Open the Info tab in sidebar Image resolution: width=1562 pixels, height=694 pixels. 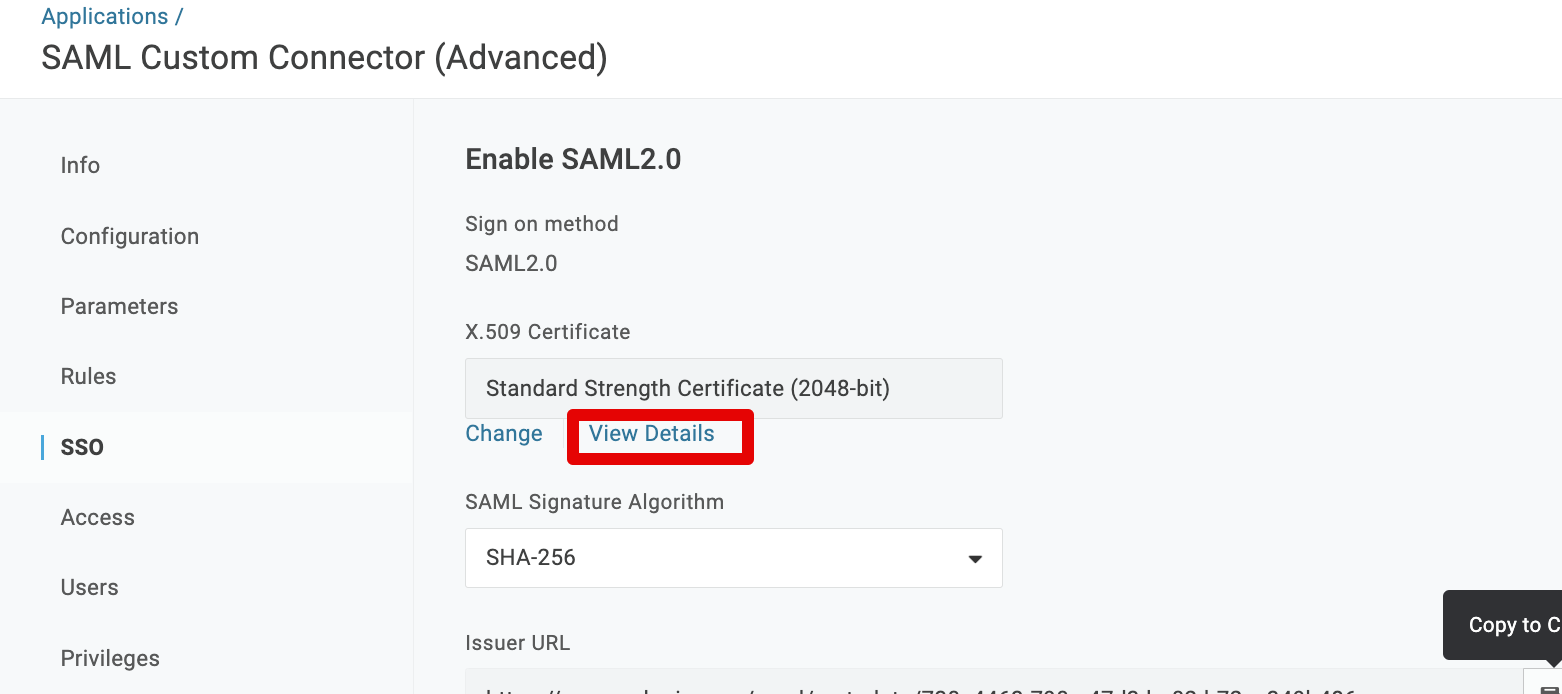tap(80, 166)
